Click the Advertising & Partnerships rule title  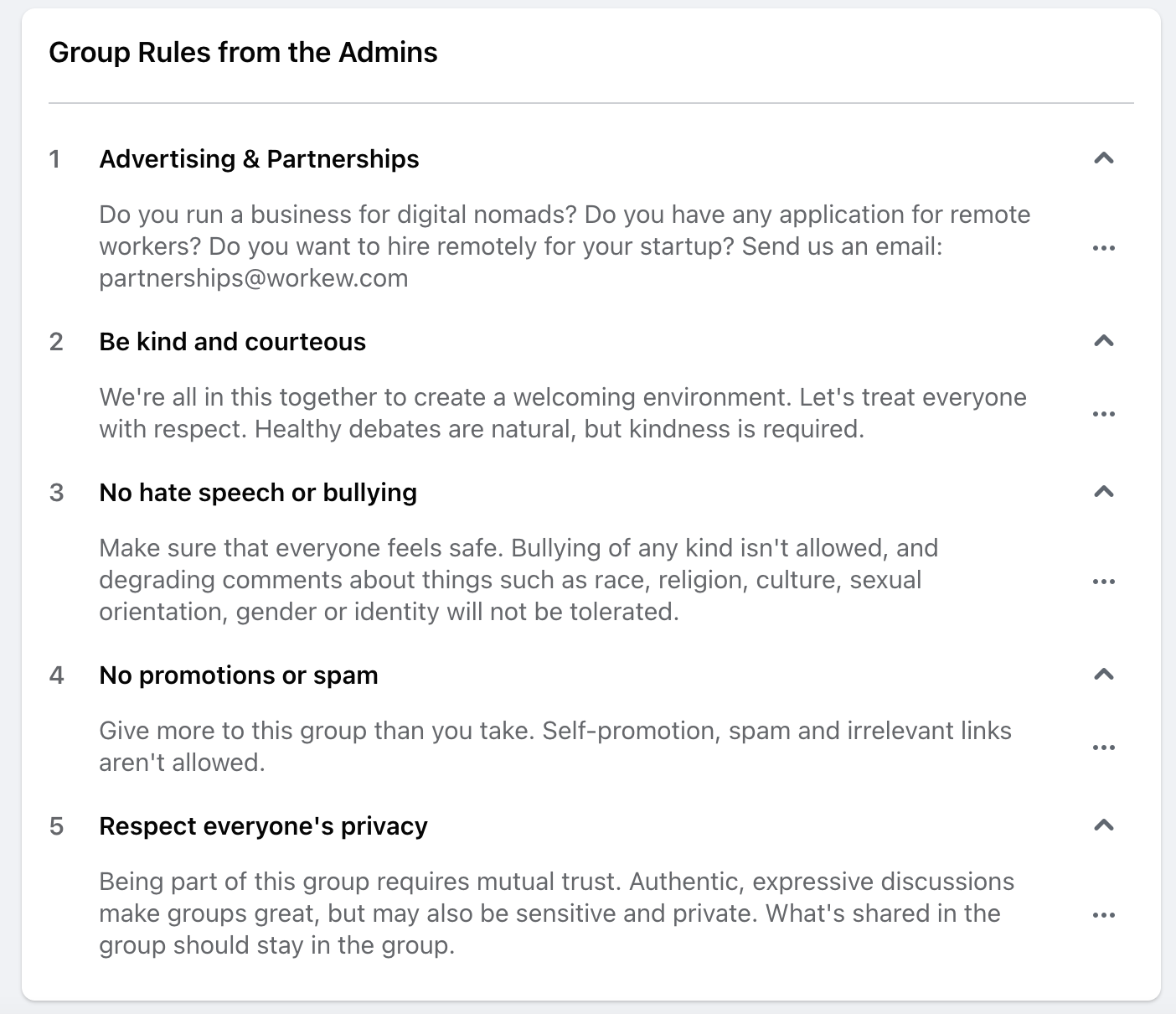259,159
